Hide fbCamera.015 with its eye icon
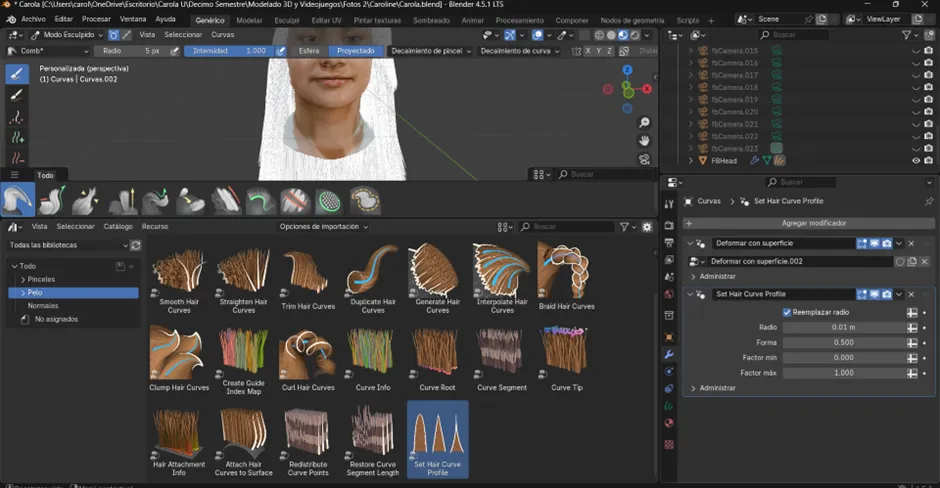This screenshot has height=488, width=940. [x=915, y=51]
